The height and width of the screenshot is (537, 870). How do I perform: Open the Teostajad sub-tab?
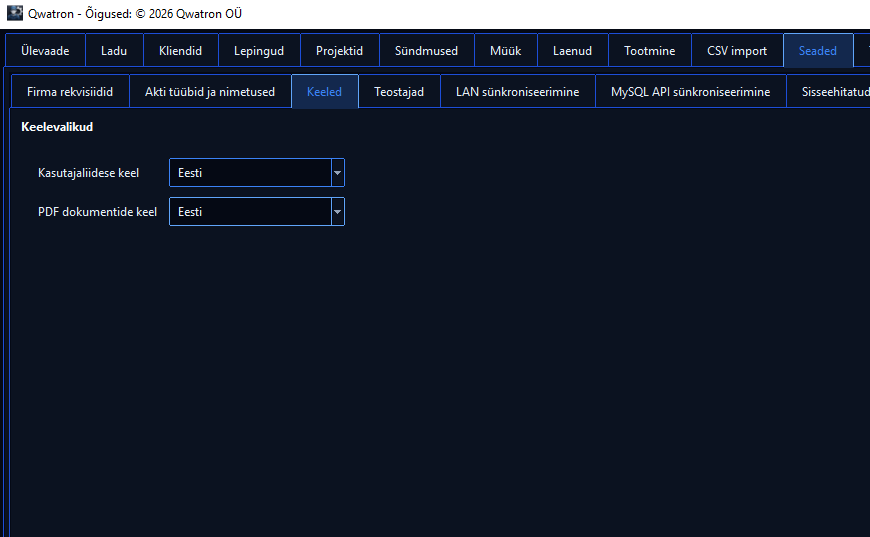tap(399, 92)
